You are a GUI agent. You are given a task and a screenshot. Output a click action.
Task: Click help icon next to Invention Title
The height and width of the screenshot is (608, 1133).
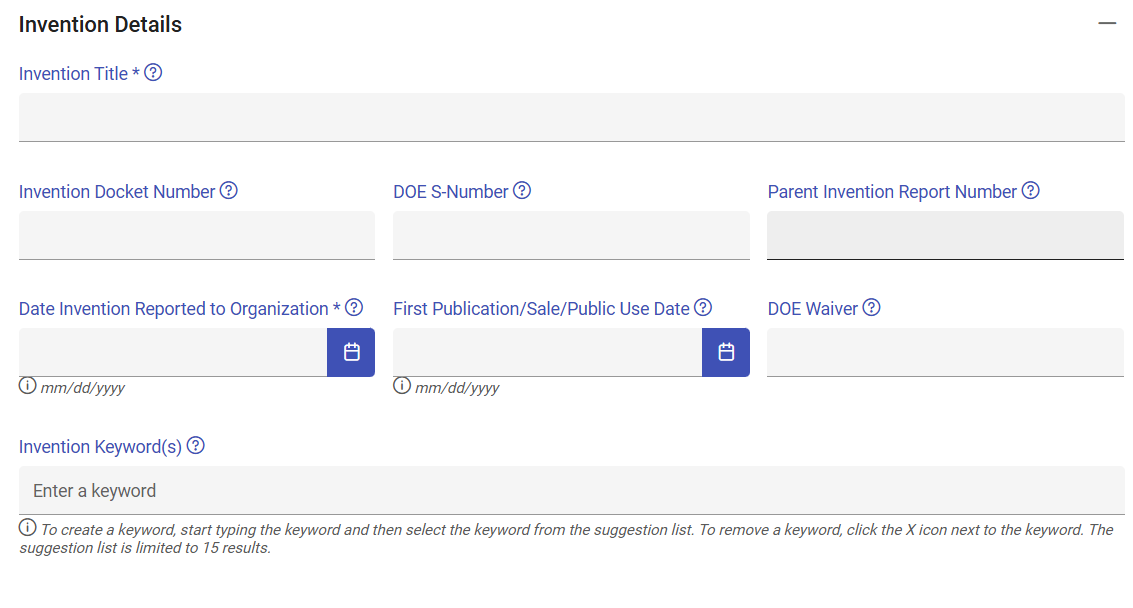[x=153, y=73]
